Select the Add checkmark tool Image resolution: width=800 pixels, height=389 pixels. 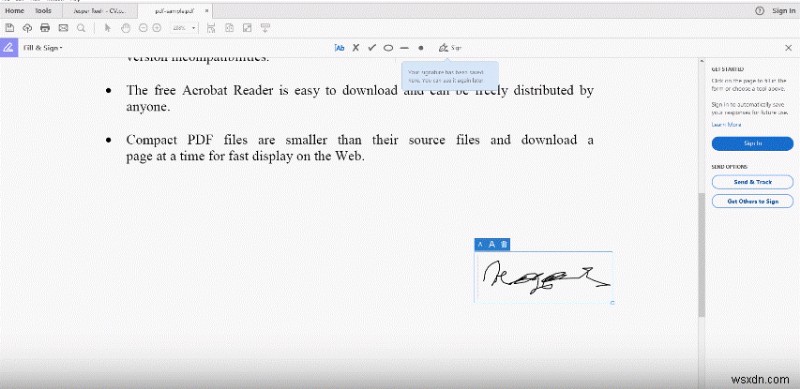[372, 48]
